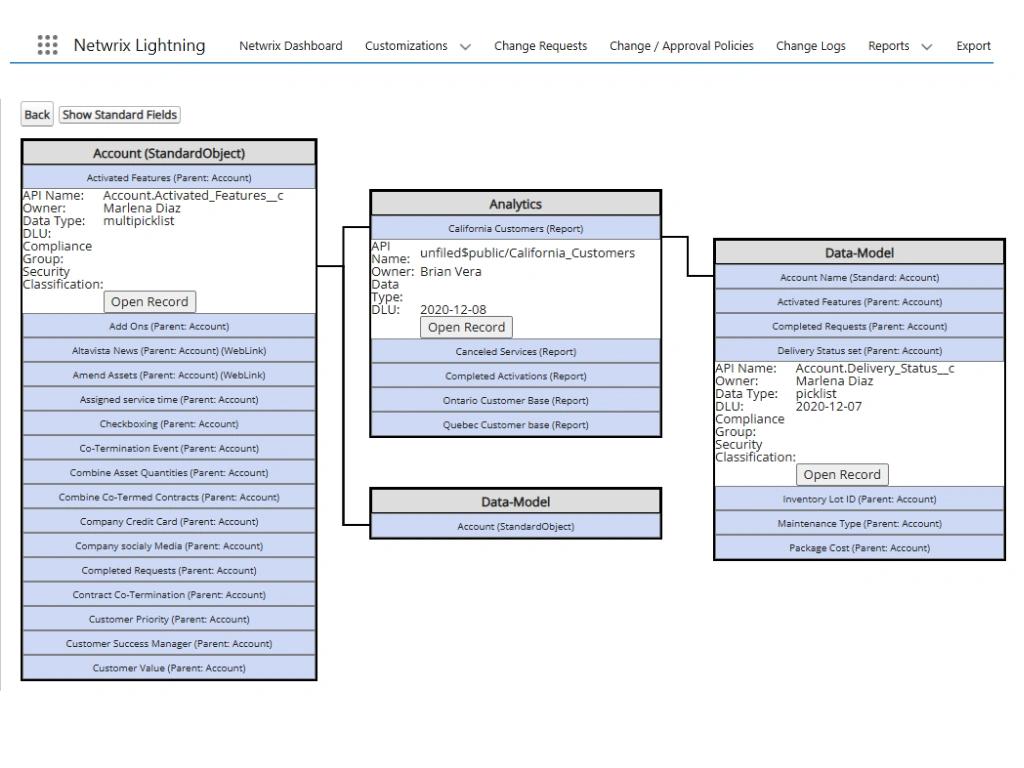Click Show Standard Fields
Image resolution: width=1024 pixels, height=768 pixels.
119,114
